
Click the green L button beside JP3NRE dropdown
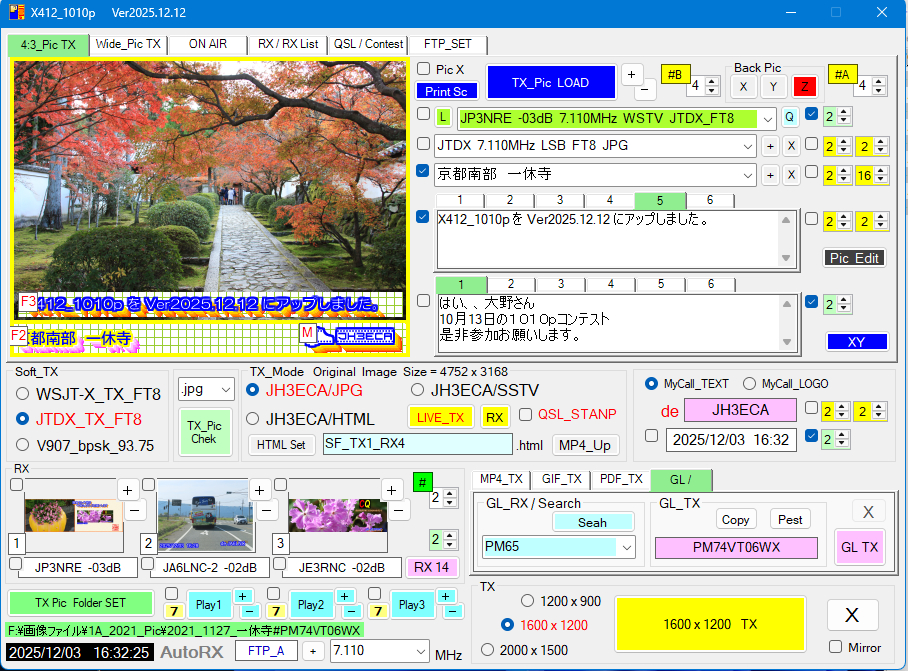pyautogui.click(x=443, y=118)
